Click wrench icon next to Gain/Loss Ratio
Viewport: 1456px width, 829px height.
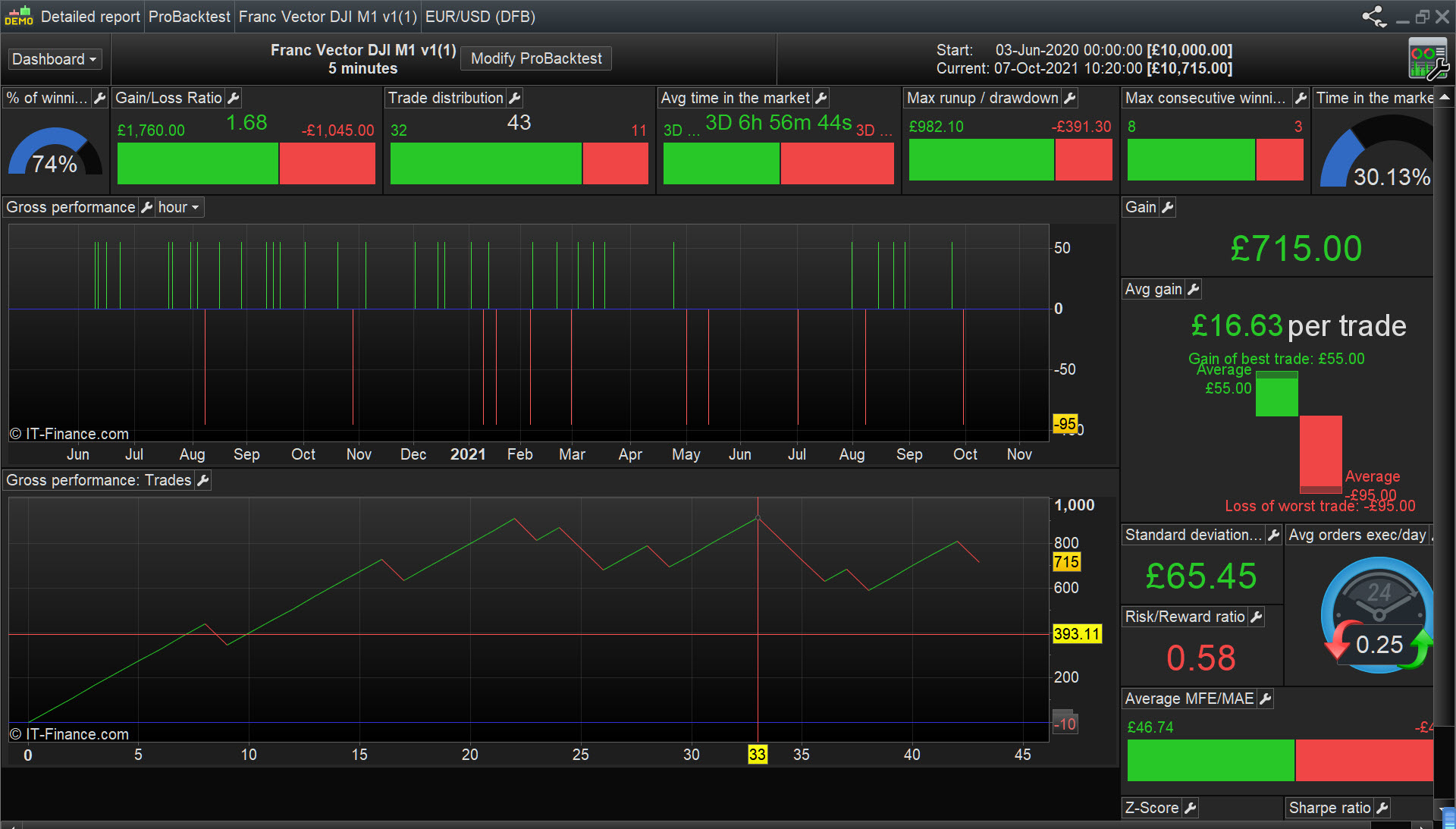(234, 98)
